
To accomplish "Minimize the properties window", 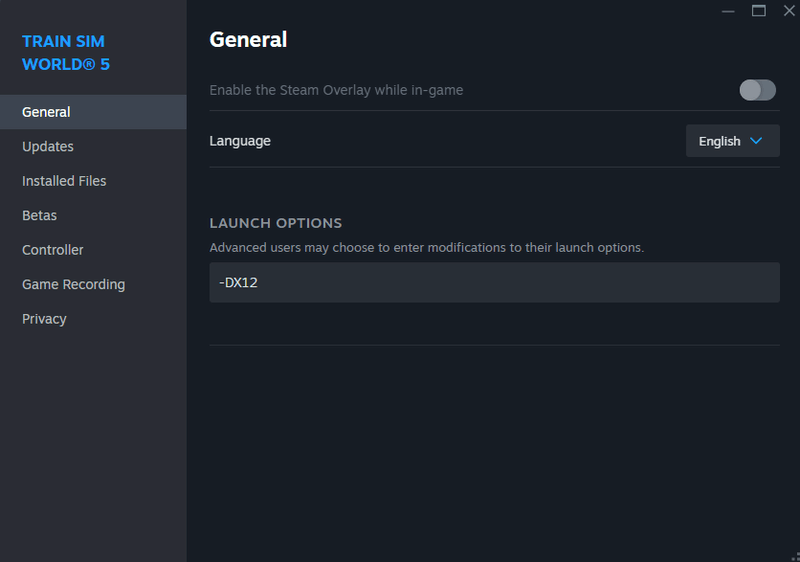I will [728, 11].
